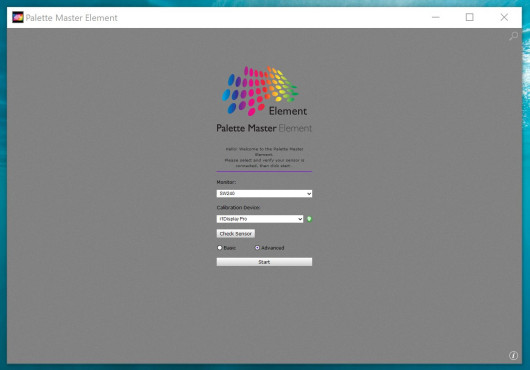Open the Calibration Device dropdown
This screenshot has height=370, width=530.
tap(260, 219)
